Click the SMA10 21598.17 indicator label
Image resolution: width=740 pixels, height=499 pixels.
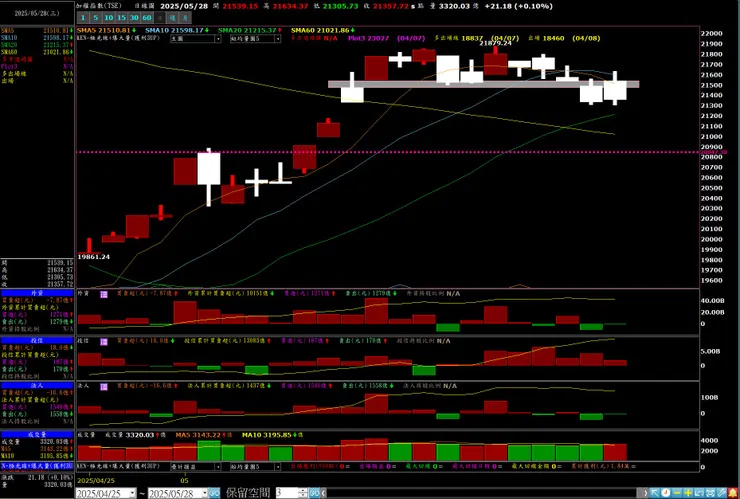pos(174,30)
